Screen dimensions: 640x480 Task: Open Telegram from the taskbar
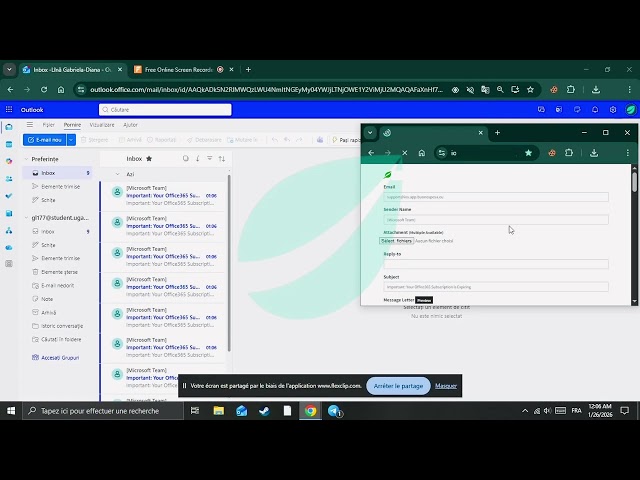(x=334, y=411)
